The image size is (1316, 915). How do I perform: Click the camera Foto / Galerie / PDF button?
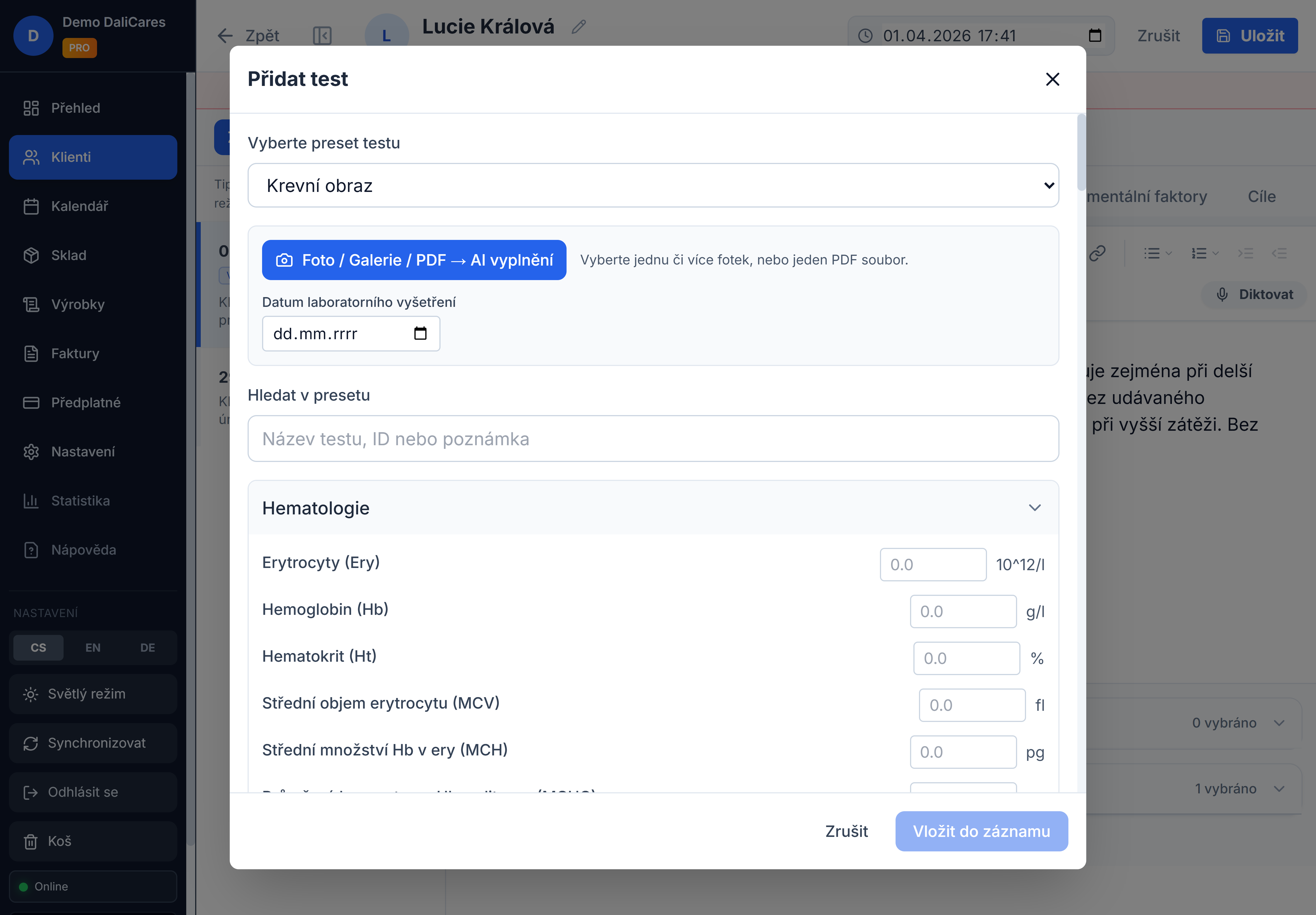tap(414, 260)
